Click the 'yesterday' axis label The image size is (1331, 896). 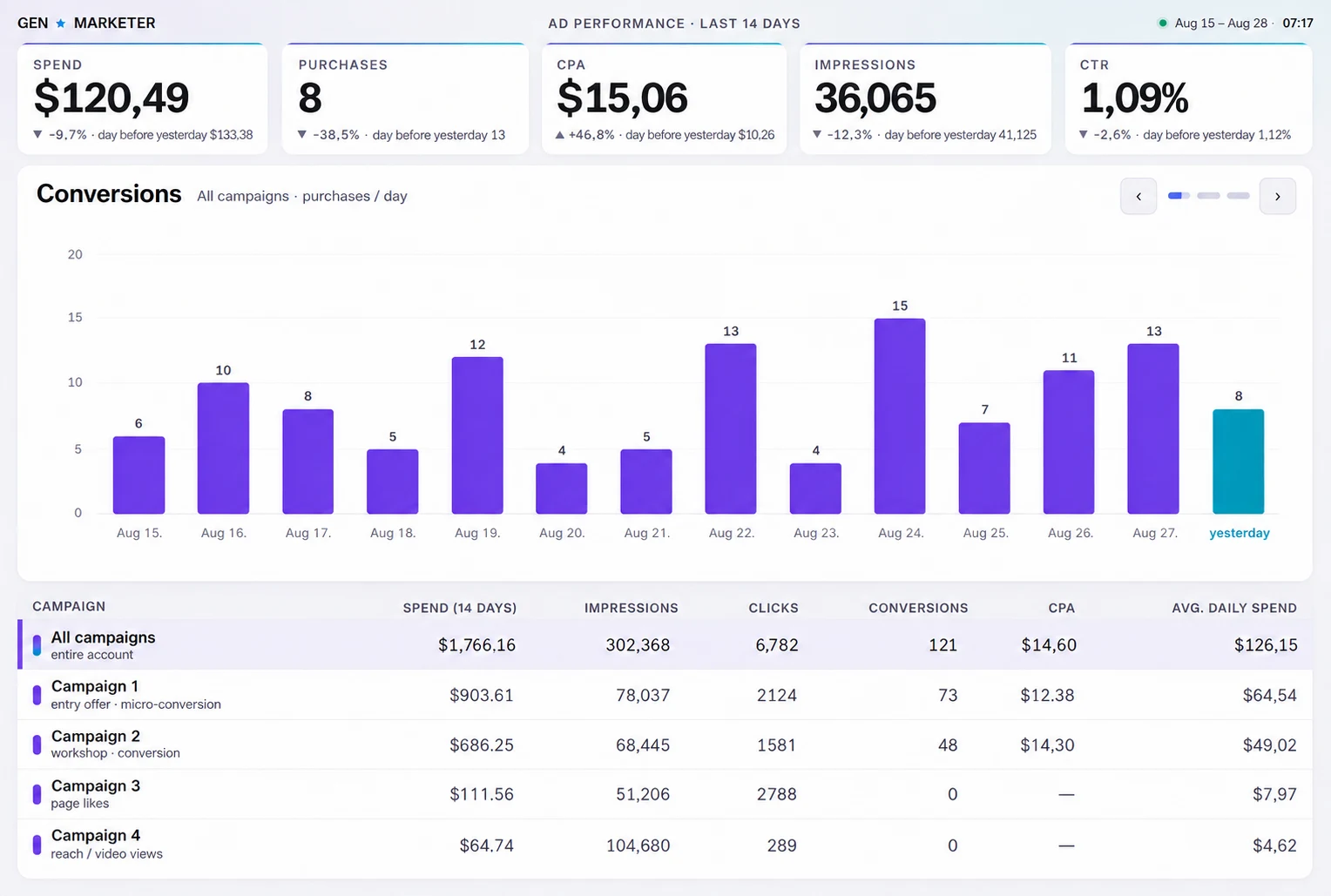point(1240,533)
